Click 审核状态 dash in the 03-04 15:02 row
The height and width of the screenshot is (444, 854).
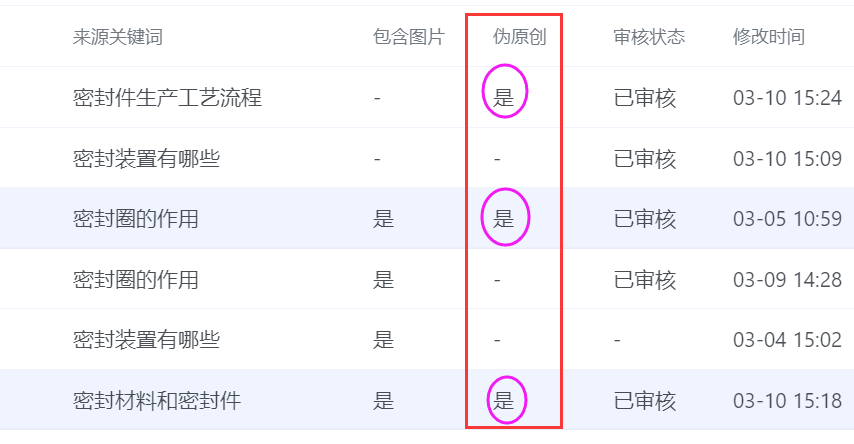[617, 341]
